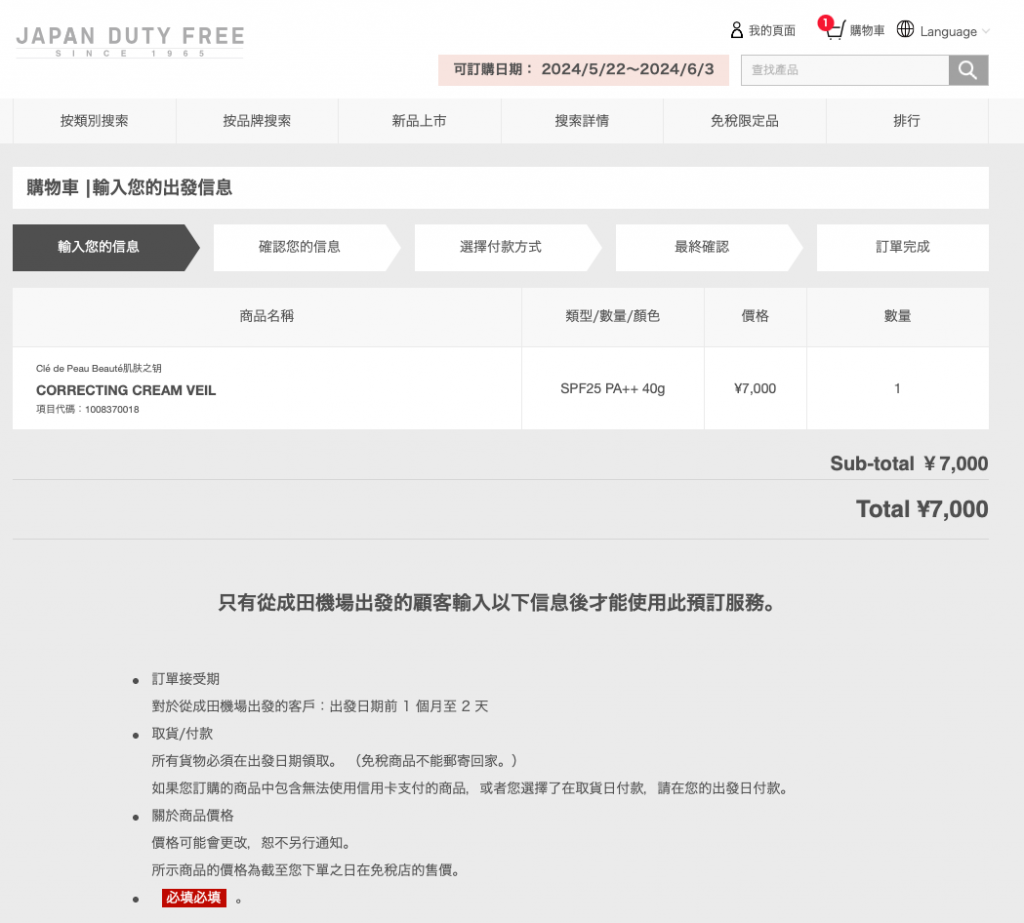The height and width of the screenshot is (923, 1024).
Task: Go to 新品上市 new arrivals
Action: 419,121
